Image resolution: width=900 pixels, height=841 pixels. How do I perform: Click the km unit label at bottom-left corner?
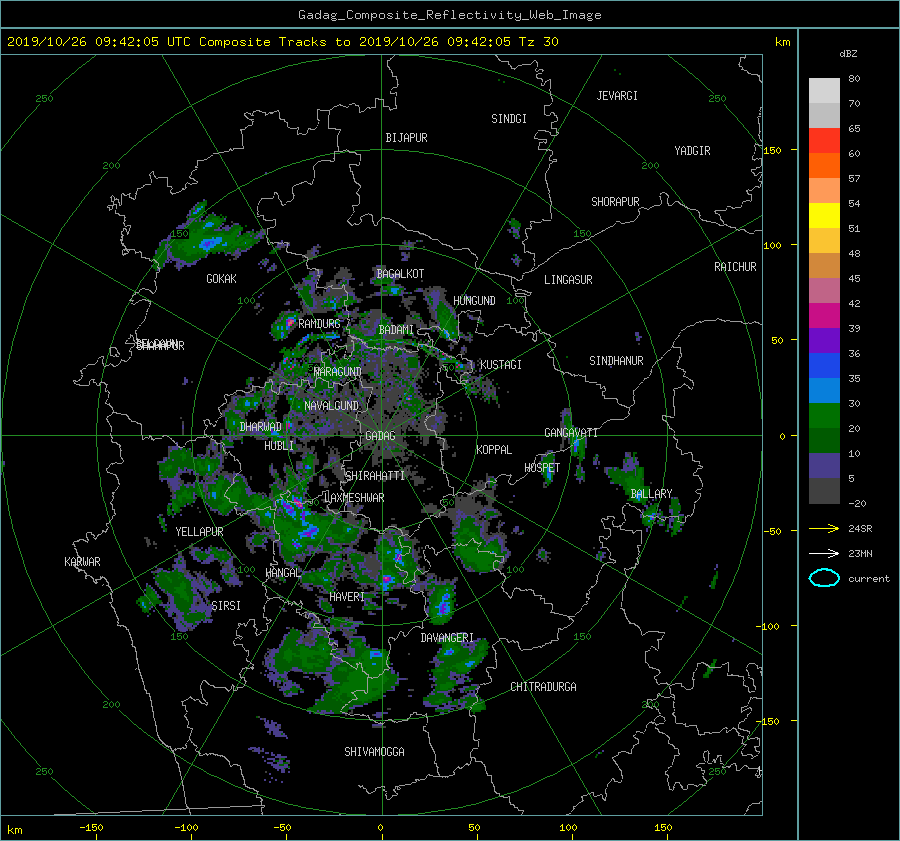coord(14,830)
